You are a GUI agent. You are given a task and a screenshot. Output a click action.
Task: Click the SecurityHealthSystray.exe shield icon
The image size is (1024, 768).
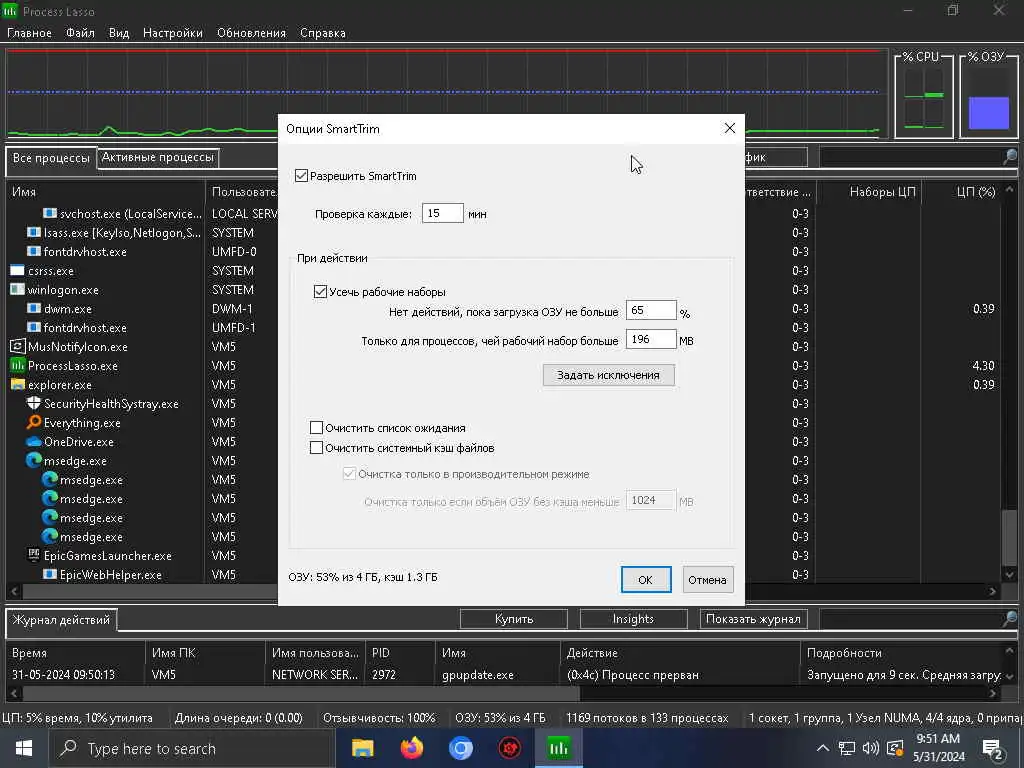[34, 403]
